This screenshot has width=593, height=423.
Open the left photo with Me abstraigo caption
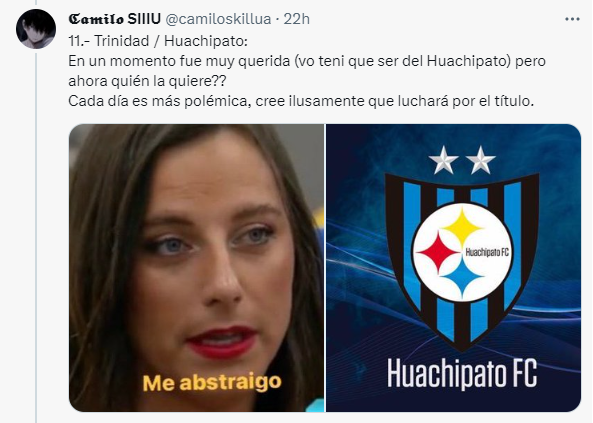pyautogui.click(x=196, y=268)
